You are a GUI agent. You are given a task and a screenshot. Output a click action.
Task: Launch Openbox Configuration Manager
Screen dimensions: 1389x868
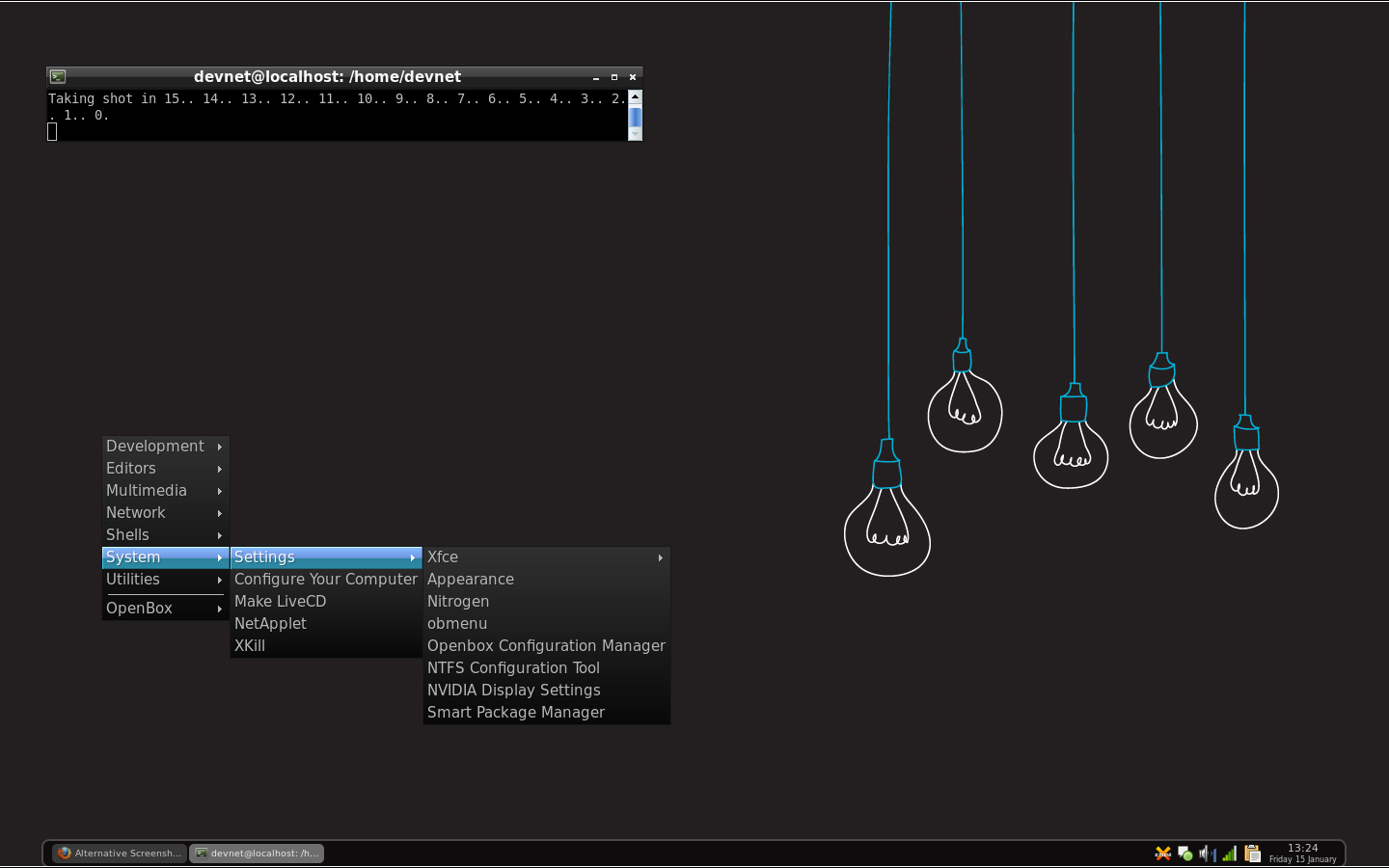(x=546, y=645)
